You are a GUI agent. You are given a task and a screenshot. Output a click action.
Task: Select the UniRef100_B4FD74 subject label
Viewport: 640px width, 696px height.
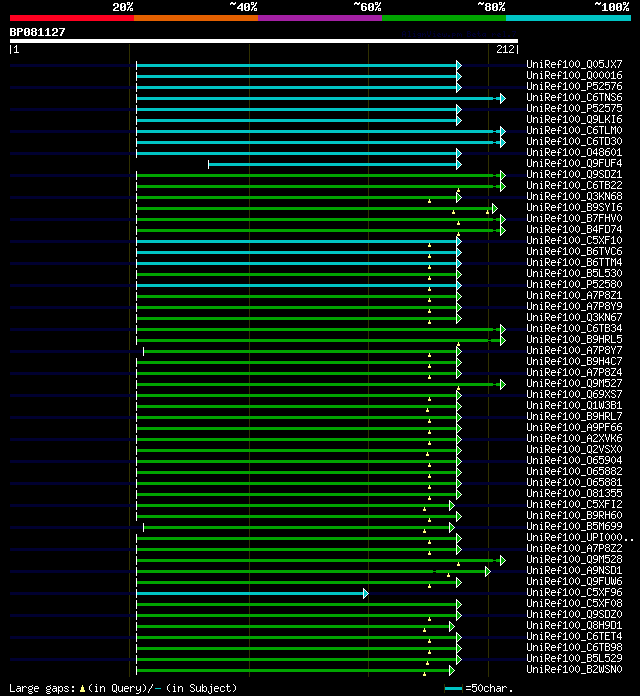[574, 229]
